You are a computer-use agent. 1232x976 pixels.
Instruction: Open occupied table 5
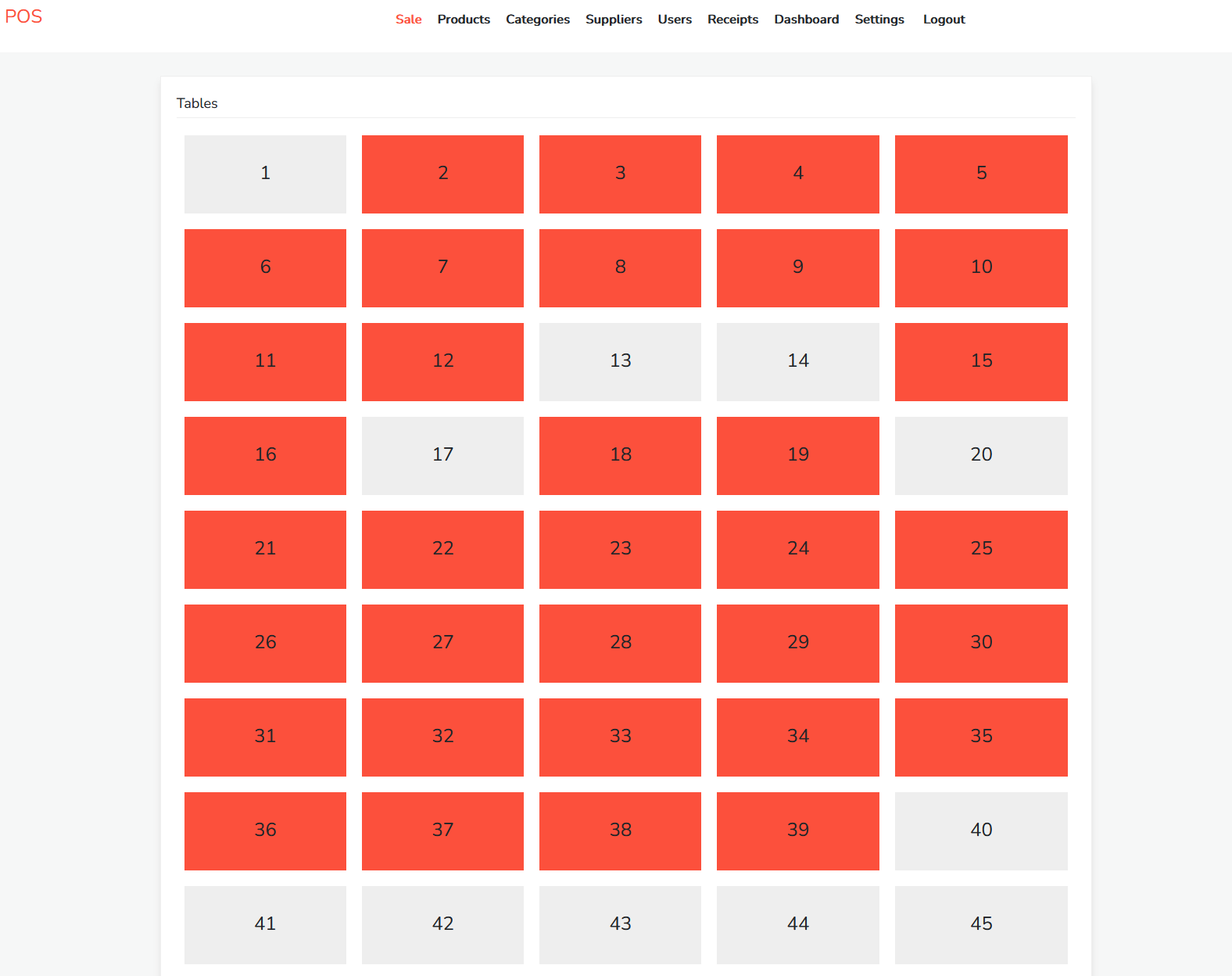pyautogui.click(x=980, y=174)
